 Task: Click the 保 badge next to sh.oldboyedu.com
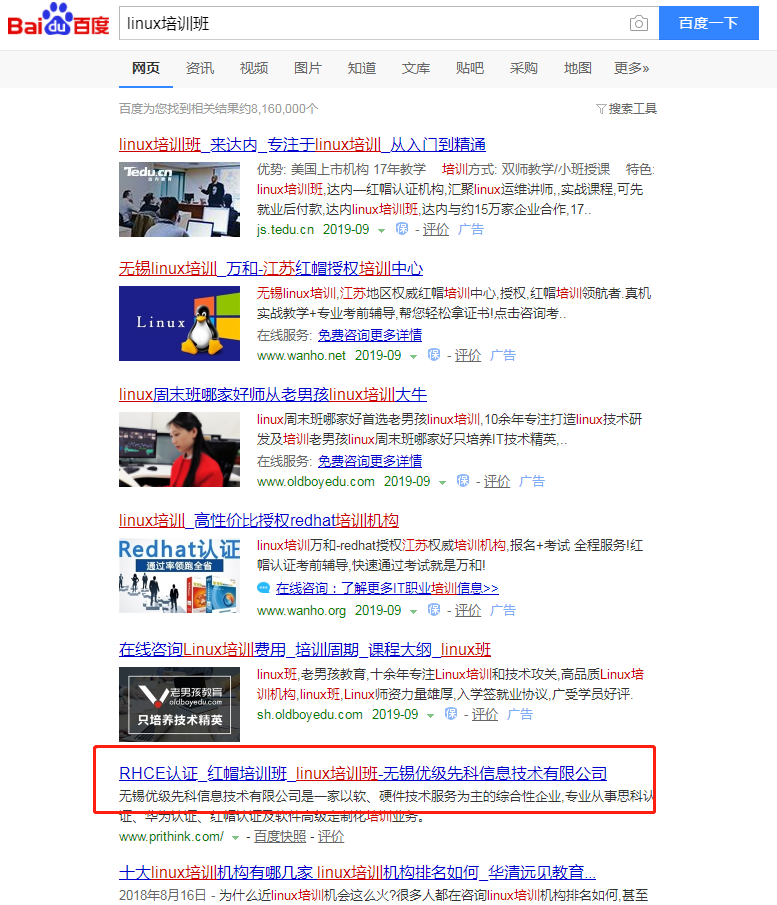coord(451,714)
